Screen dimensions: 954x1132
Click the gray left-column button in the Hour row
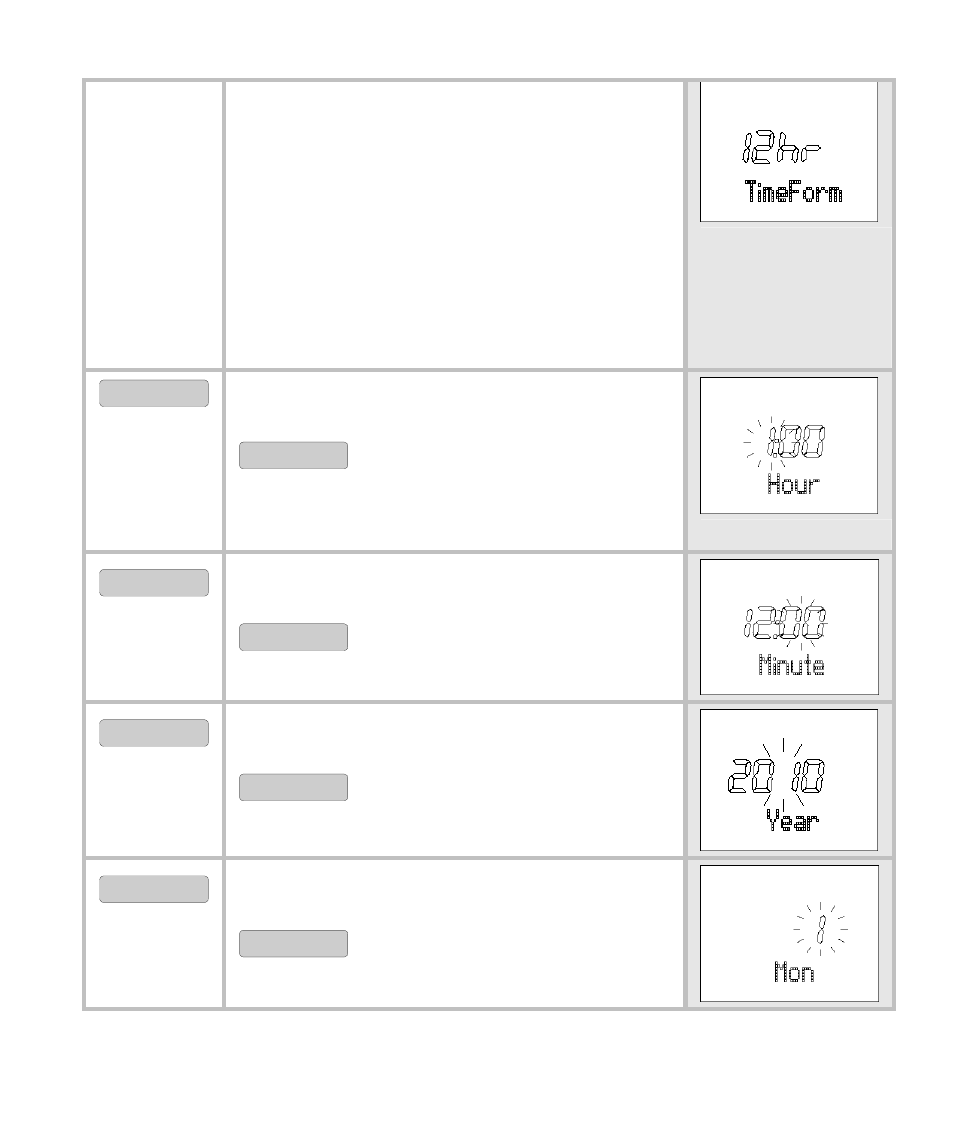click(x=154, y=393)
